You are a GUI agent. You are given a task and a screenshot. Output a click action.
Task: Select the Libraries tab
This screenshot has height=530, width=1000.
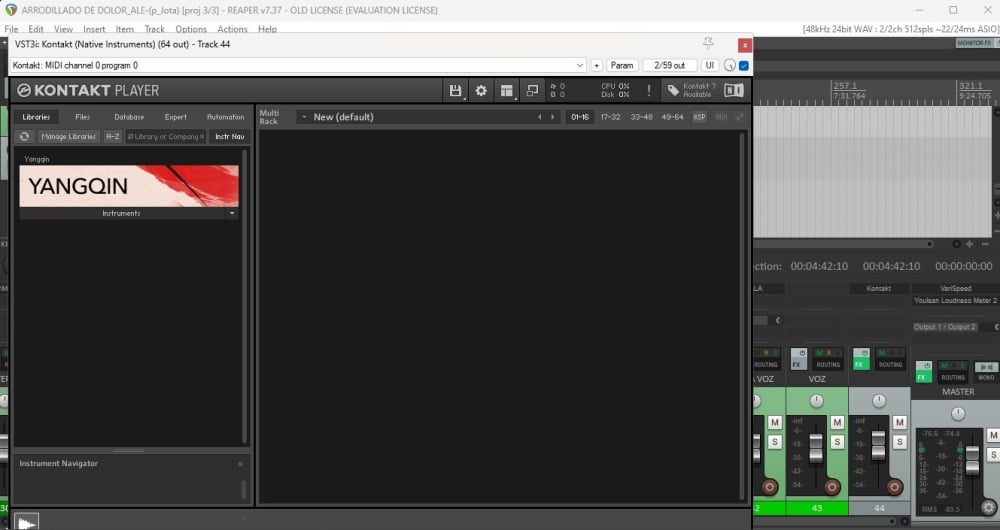36,117
